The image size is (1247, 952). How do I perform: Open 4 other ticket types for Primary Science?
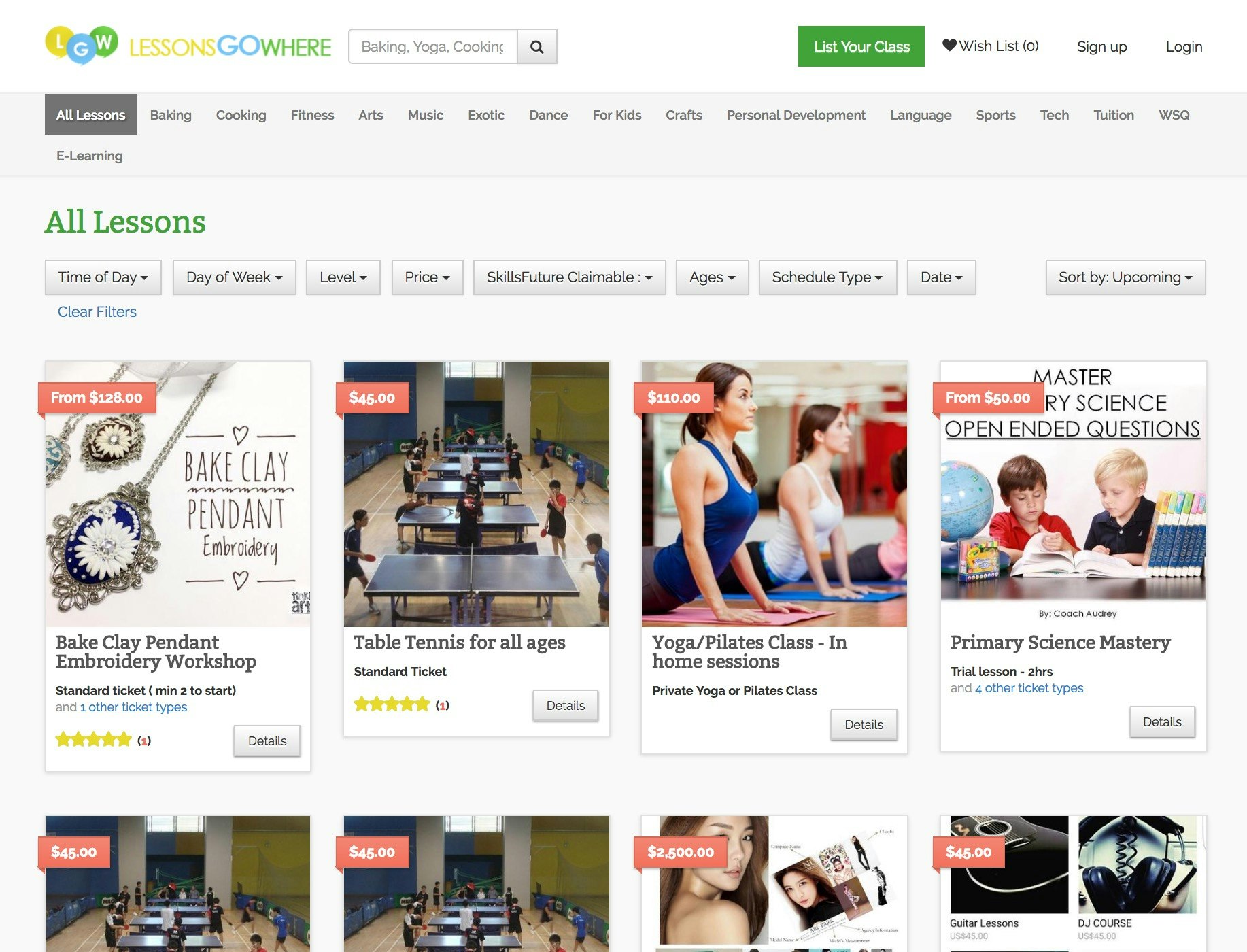click(1028, 687)
